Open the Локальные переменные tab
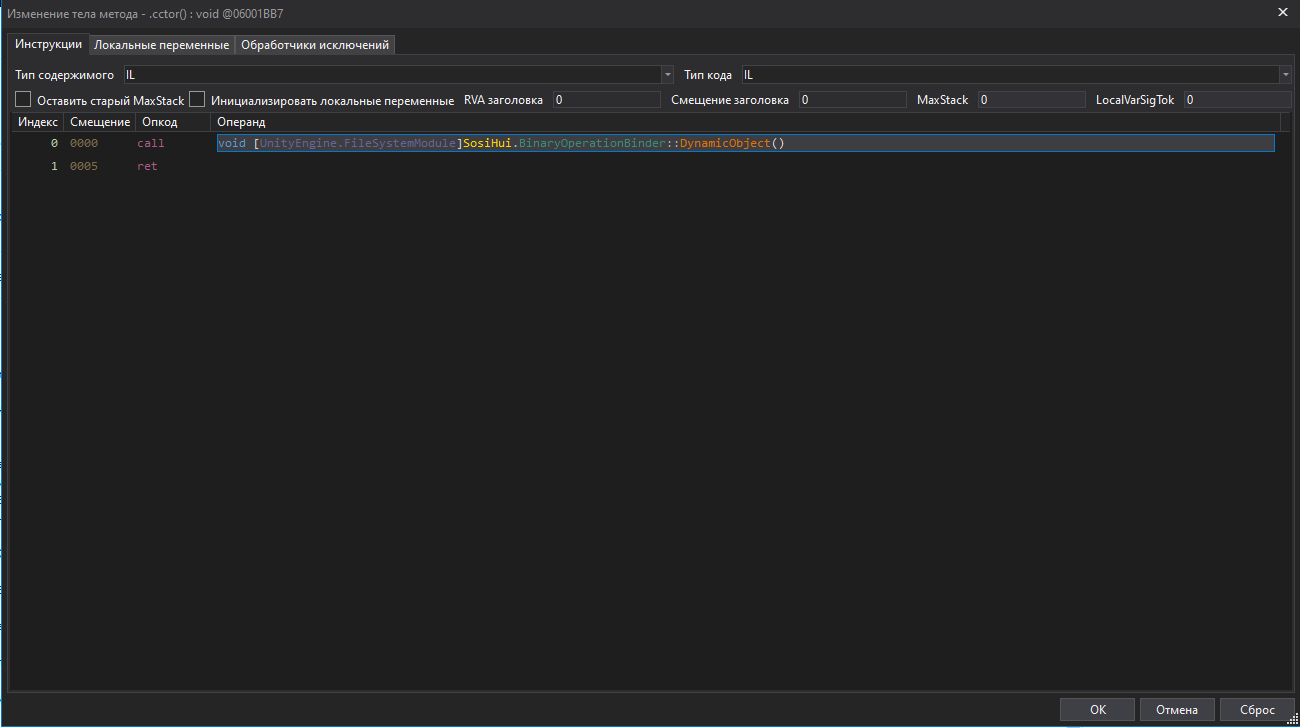1300x728 pixels. 162,45
